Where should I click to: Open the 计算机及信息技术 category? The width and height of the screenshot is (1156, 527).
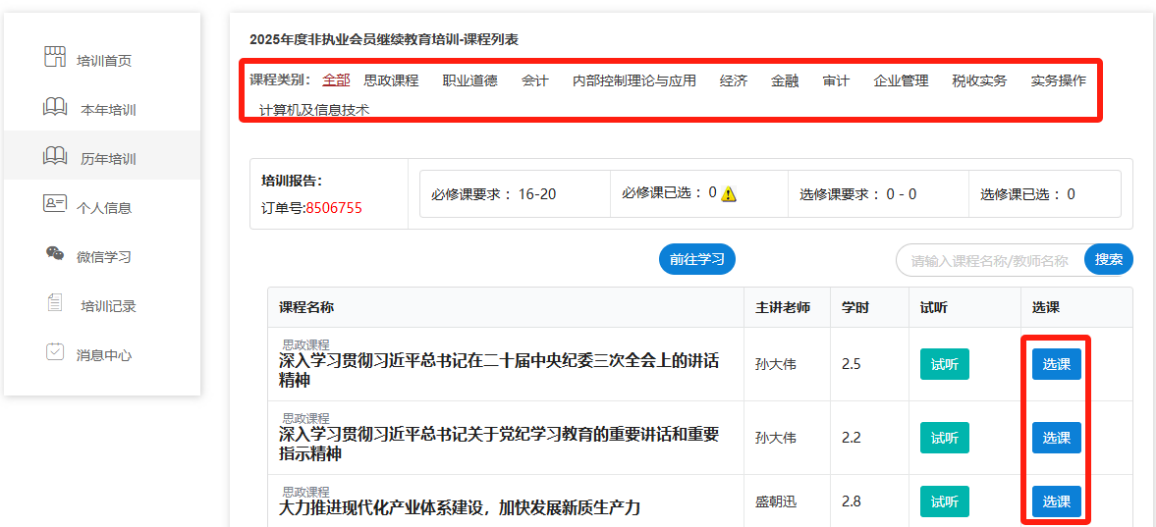(x=314, y=110)
